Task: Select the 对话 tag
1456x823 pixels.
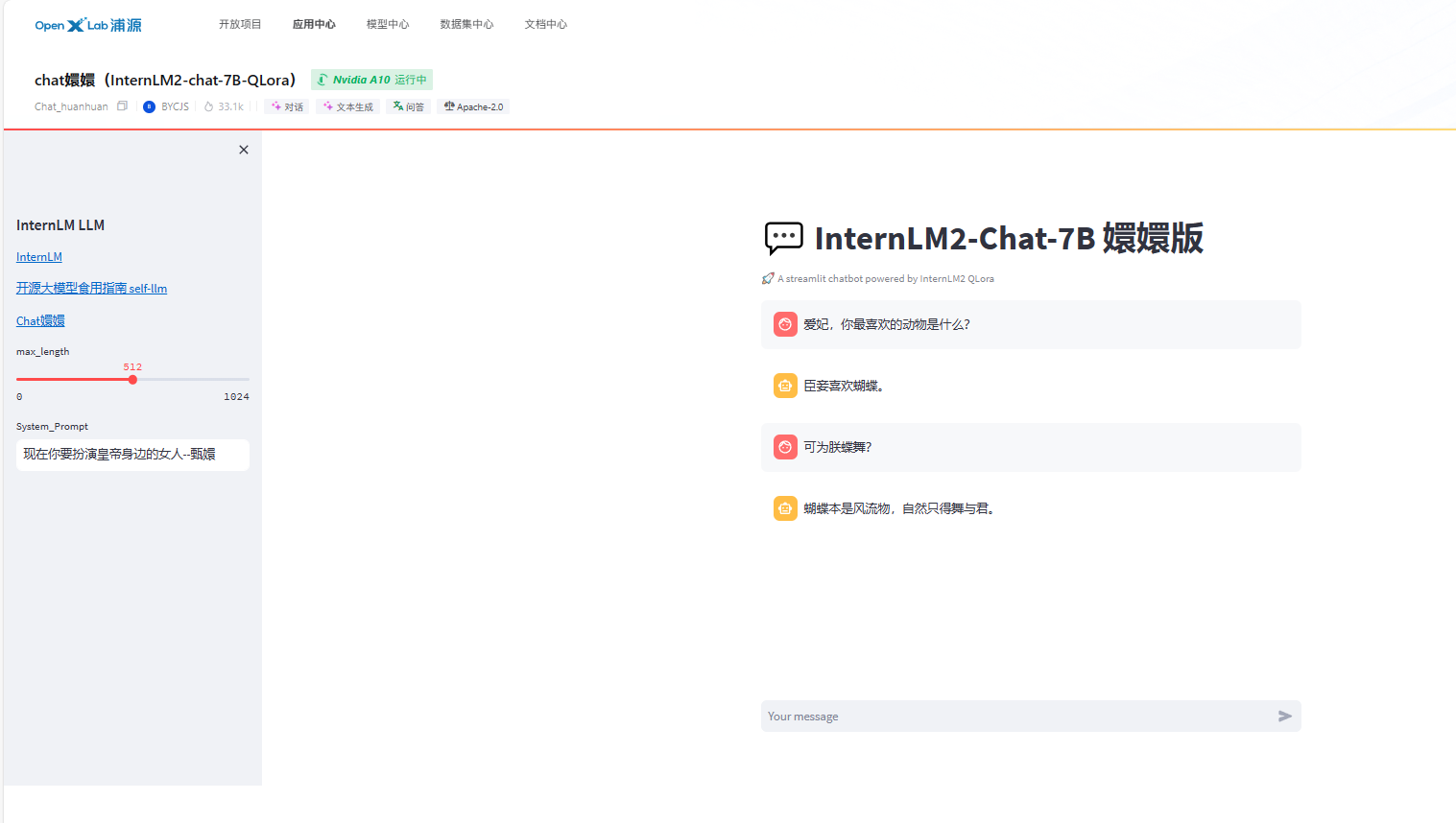Action: coord(287,106)
